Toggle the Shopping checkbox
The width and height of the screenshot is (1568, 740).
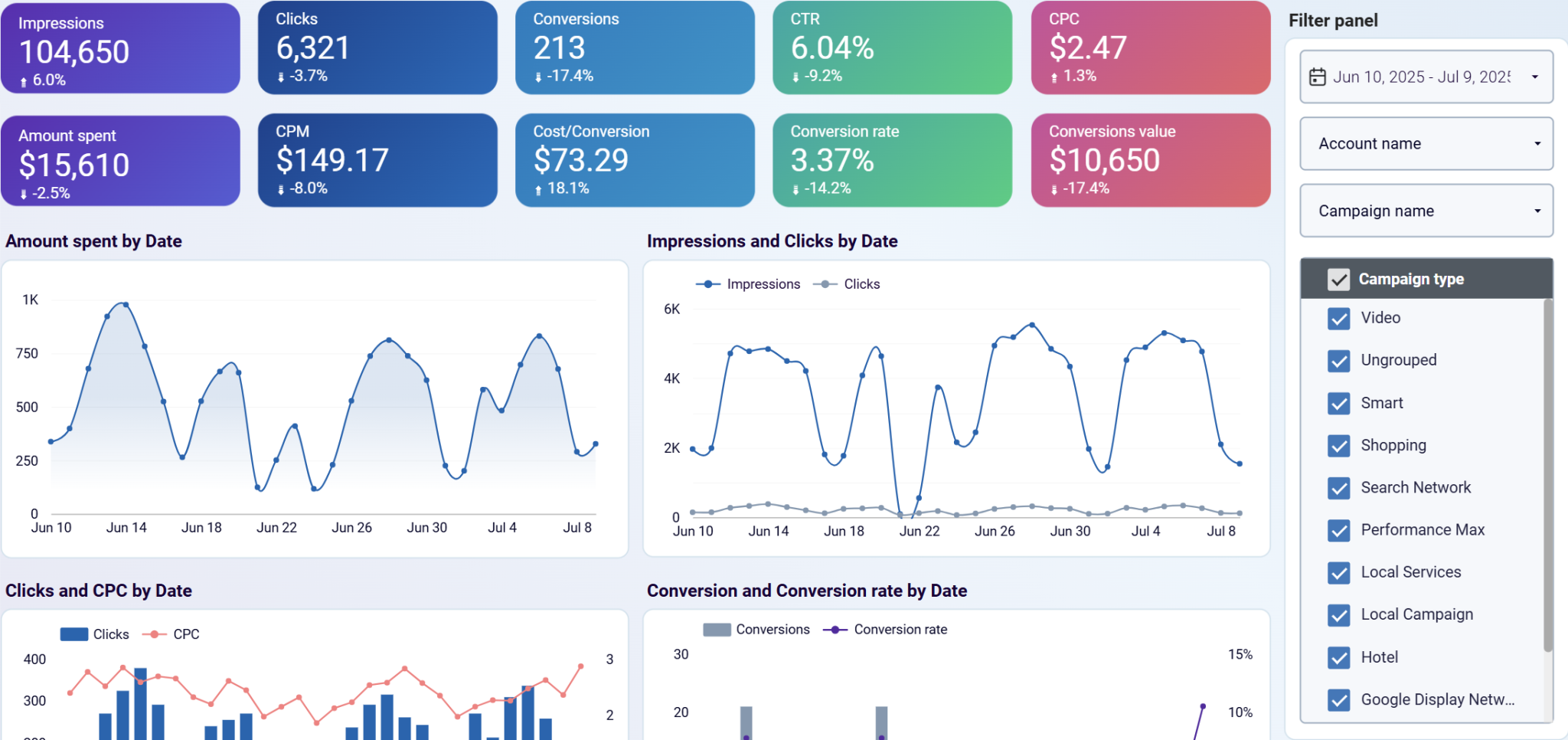[1339, 446]
